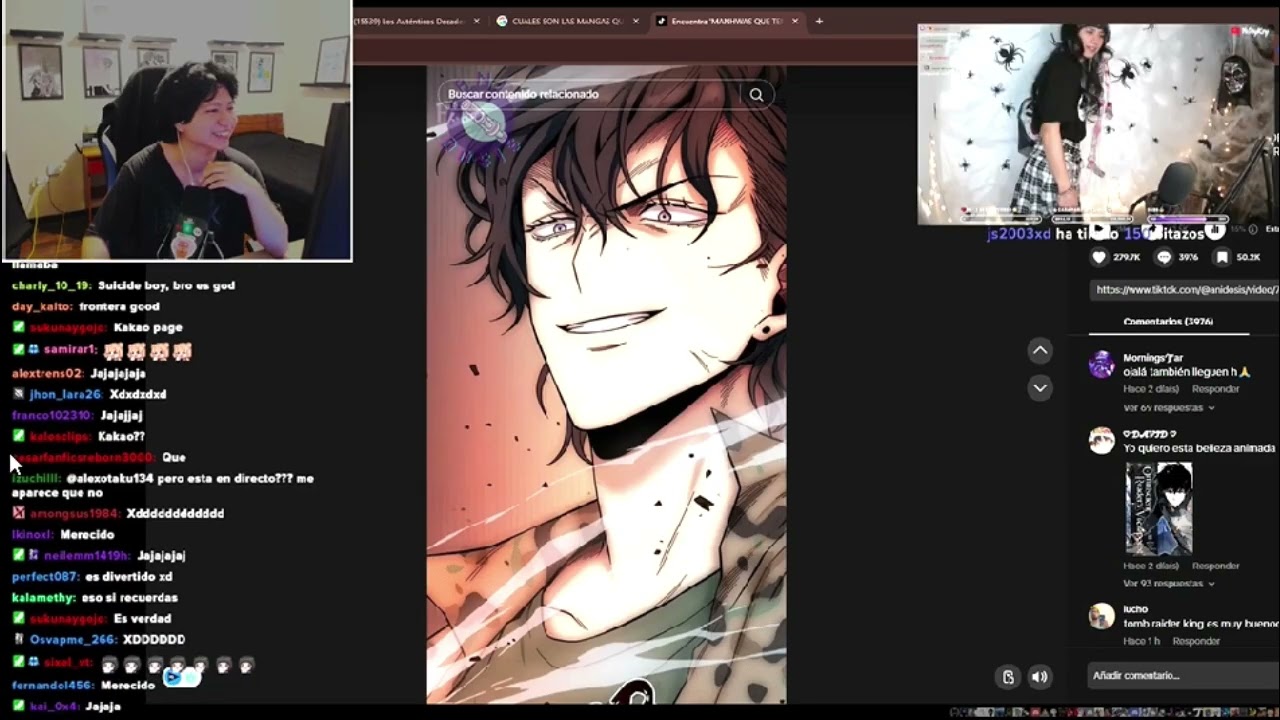Click the green badge next to sukunaygojo Kakao page
This screenshot has width=1280, height=720.
pyautogui.click(x=18, y=327)
